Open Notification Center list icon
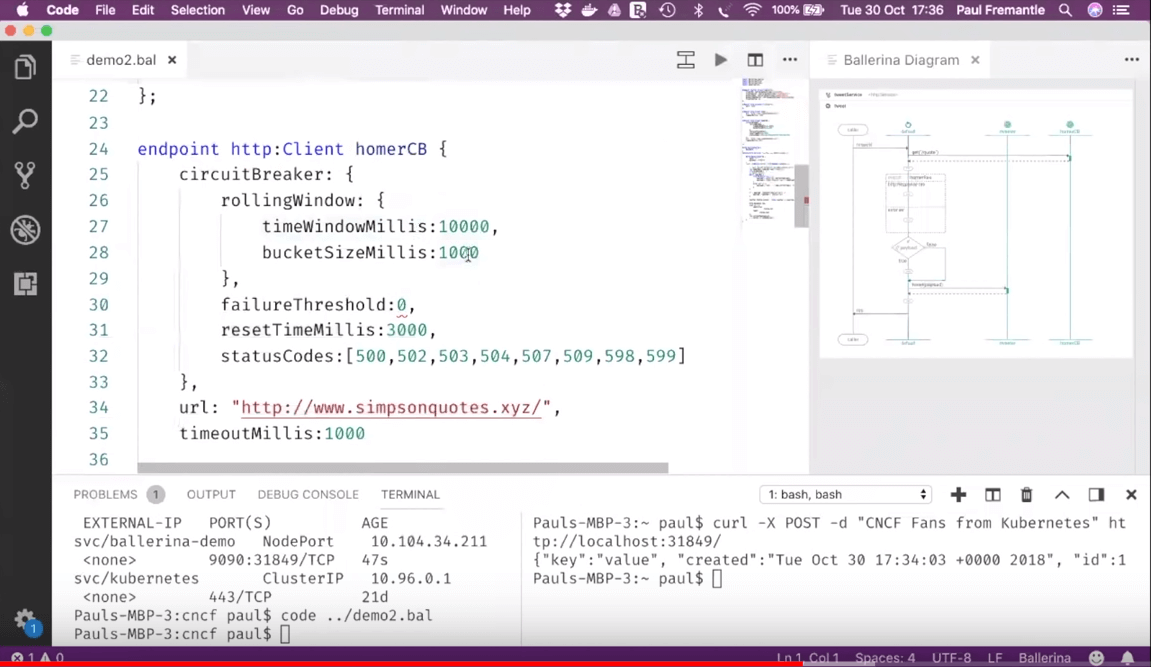Viewport: 1151px width, 667px height. (1122, 10)
